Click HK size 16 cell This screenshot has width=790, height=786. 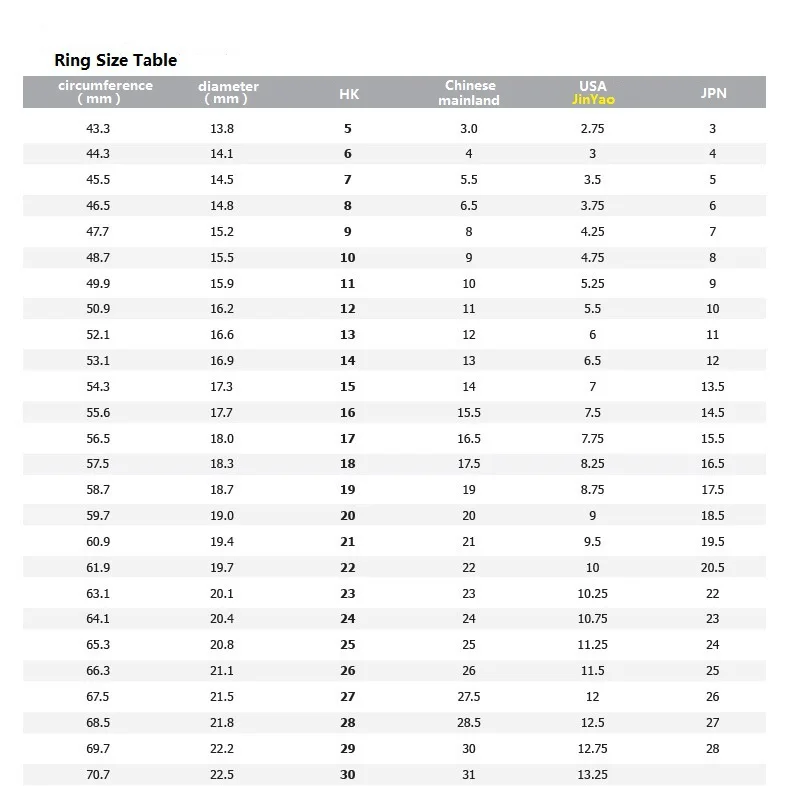tap(348, 413)
